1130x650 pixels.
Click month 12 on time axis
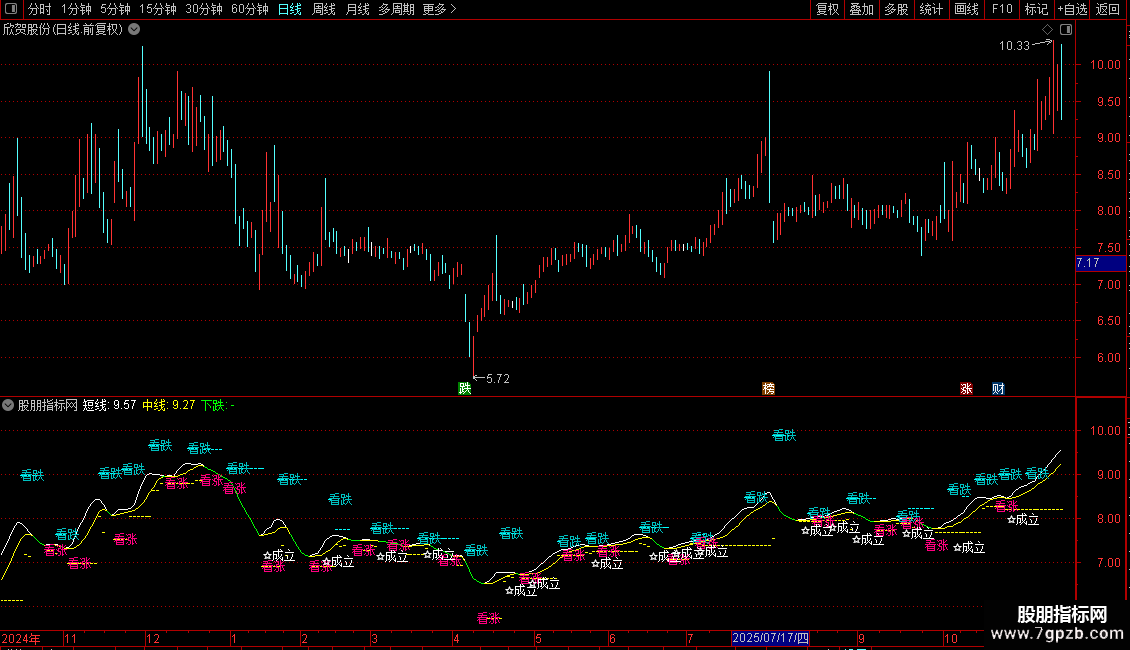153,638
